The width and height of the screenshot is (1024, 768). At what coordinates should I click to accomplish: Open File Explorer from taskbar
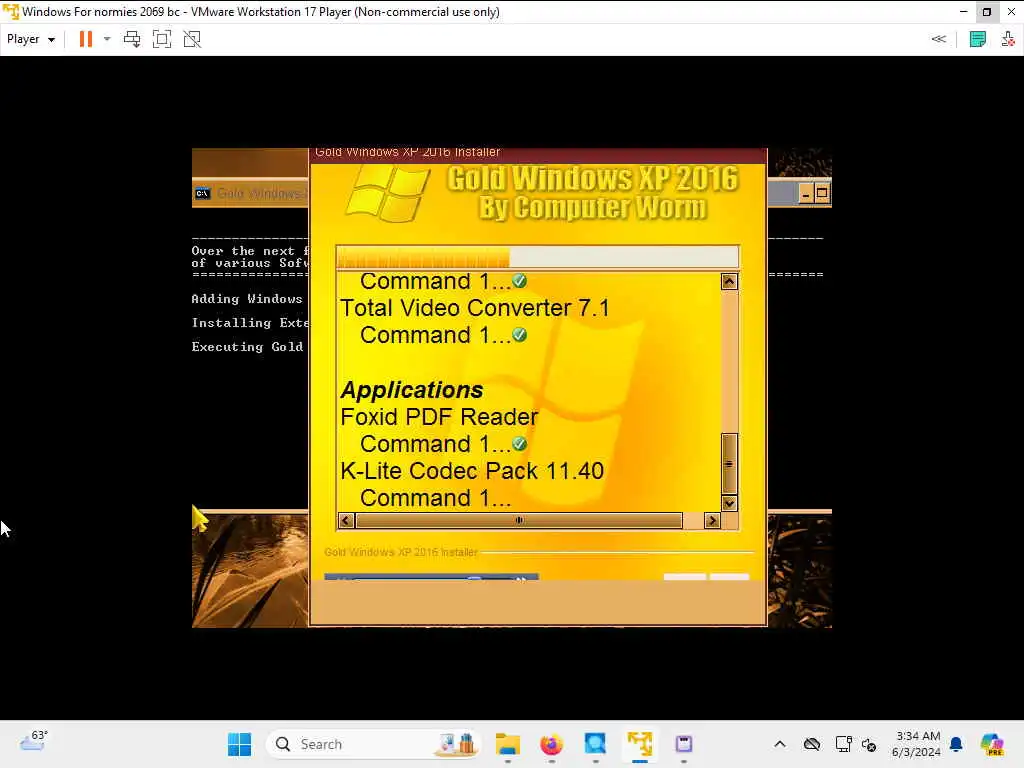click(x=507, y=744)
